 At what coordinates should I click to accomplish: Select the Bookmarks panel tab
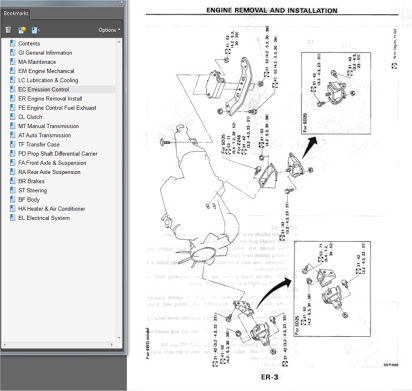point(16,14)
